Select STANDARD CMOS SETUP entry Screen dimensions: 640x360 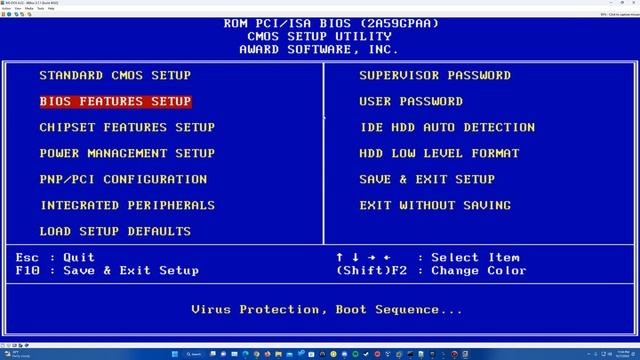(115, 76)
